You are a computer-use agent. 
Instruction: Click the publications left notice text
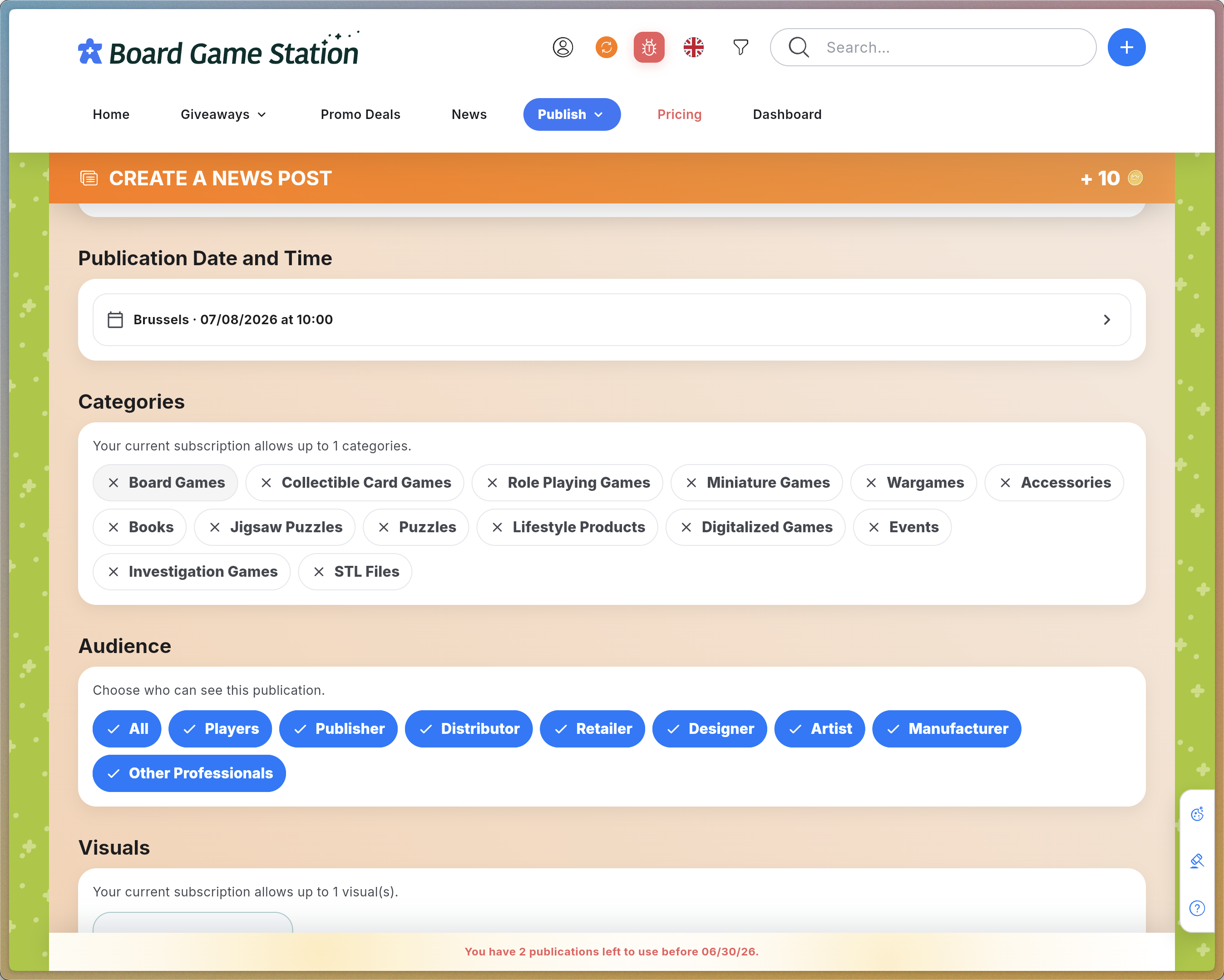click(612, 952)
